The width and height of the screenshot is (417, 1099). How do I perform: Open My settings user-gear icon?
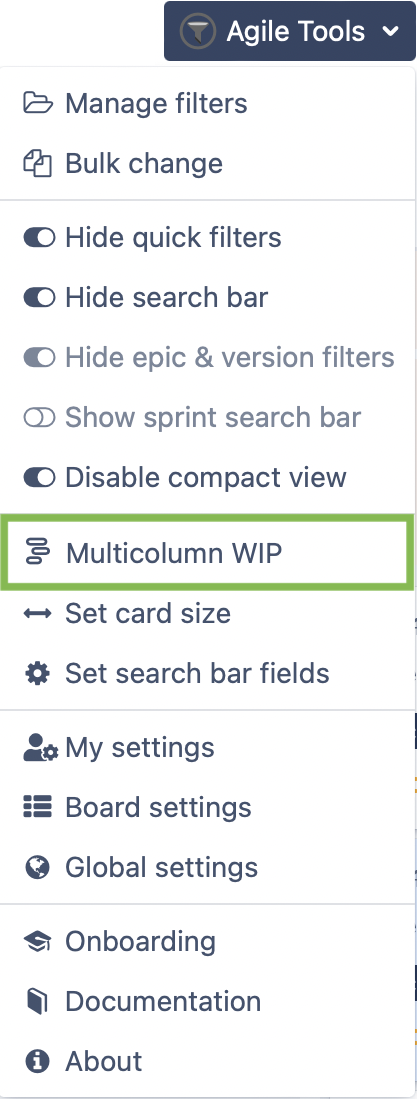click(x=40, y=748)
